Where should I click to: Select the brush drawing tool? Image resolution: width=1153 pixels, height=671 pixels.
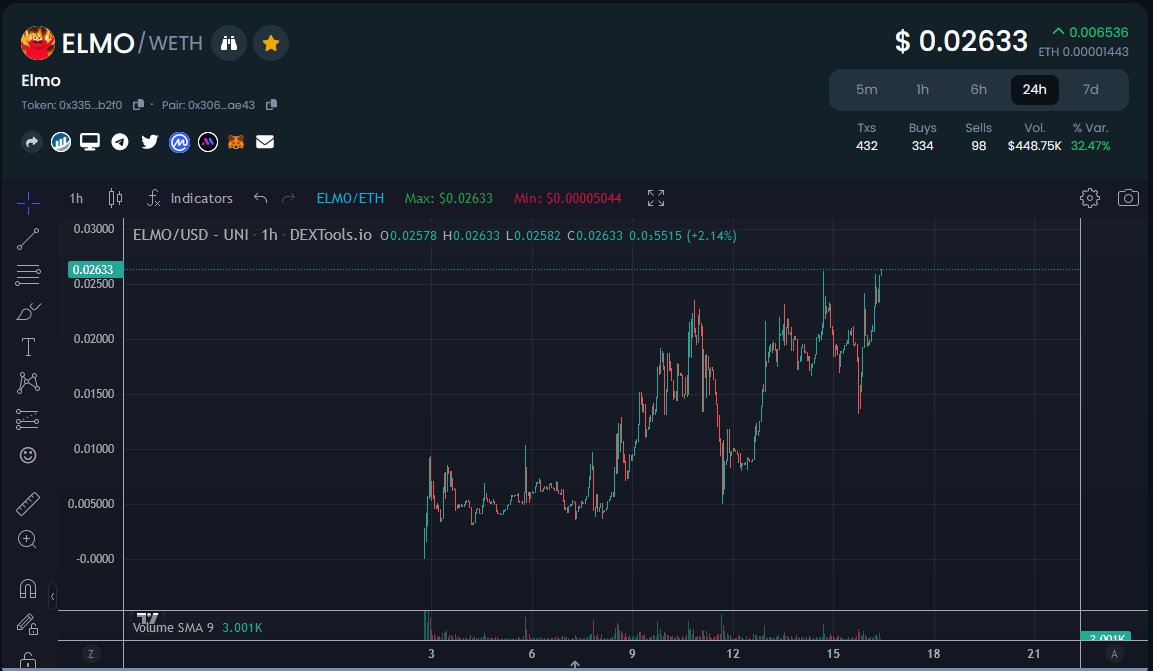(x=28, y=311)
